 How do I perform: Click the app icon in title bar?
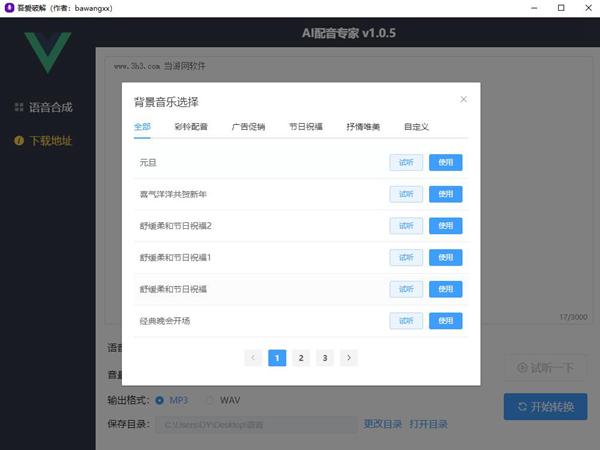[x=9, y=9]
